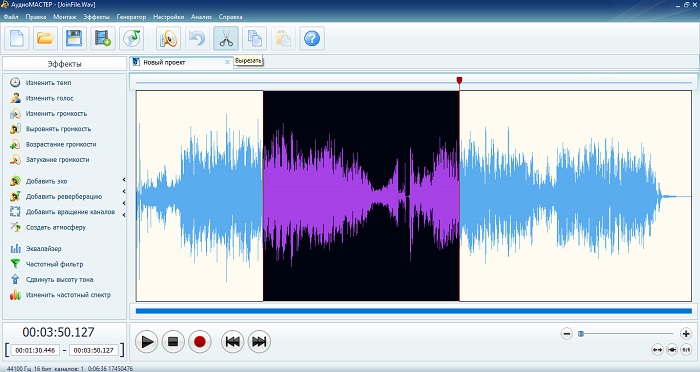700x372 pixels.
Task: Click the Добавить вращение каналов icon
Action: coord(15,212)
